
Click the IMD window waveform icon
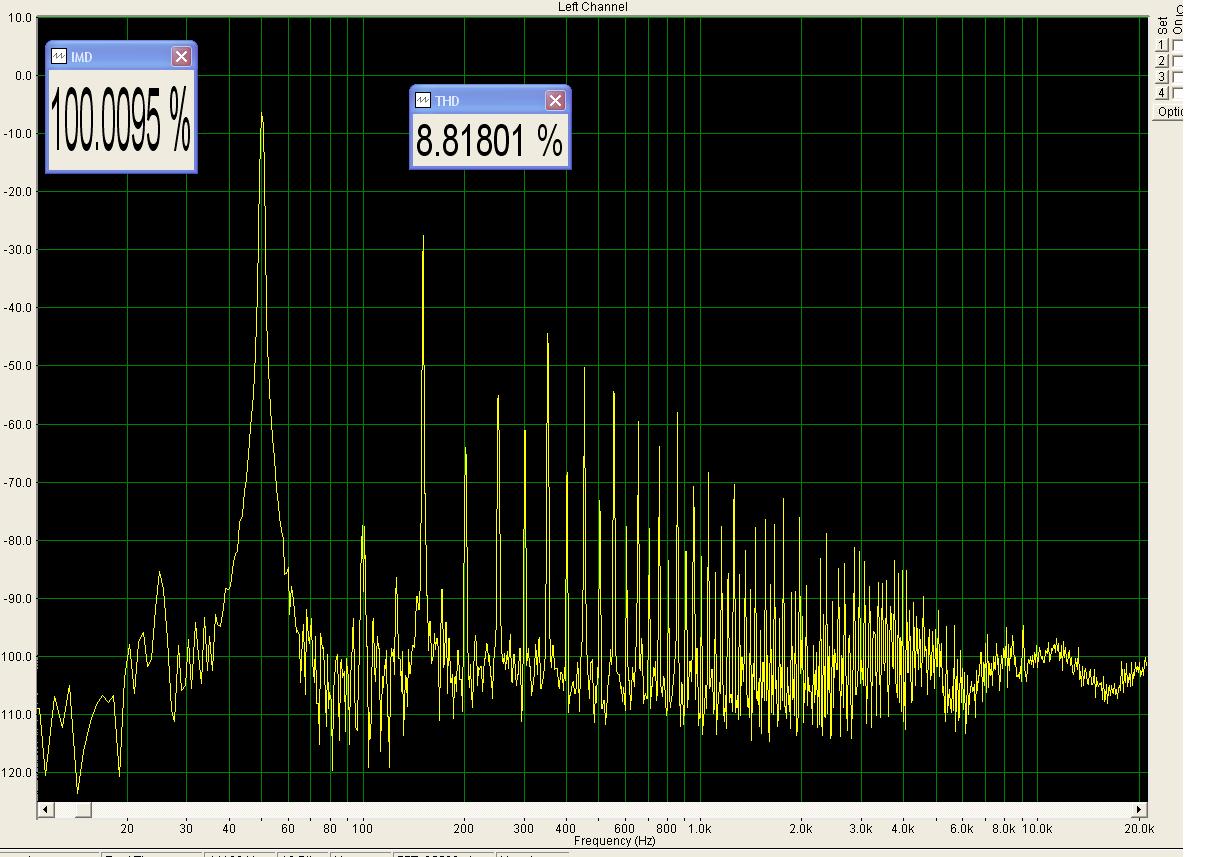(59, 57)
